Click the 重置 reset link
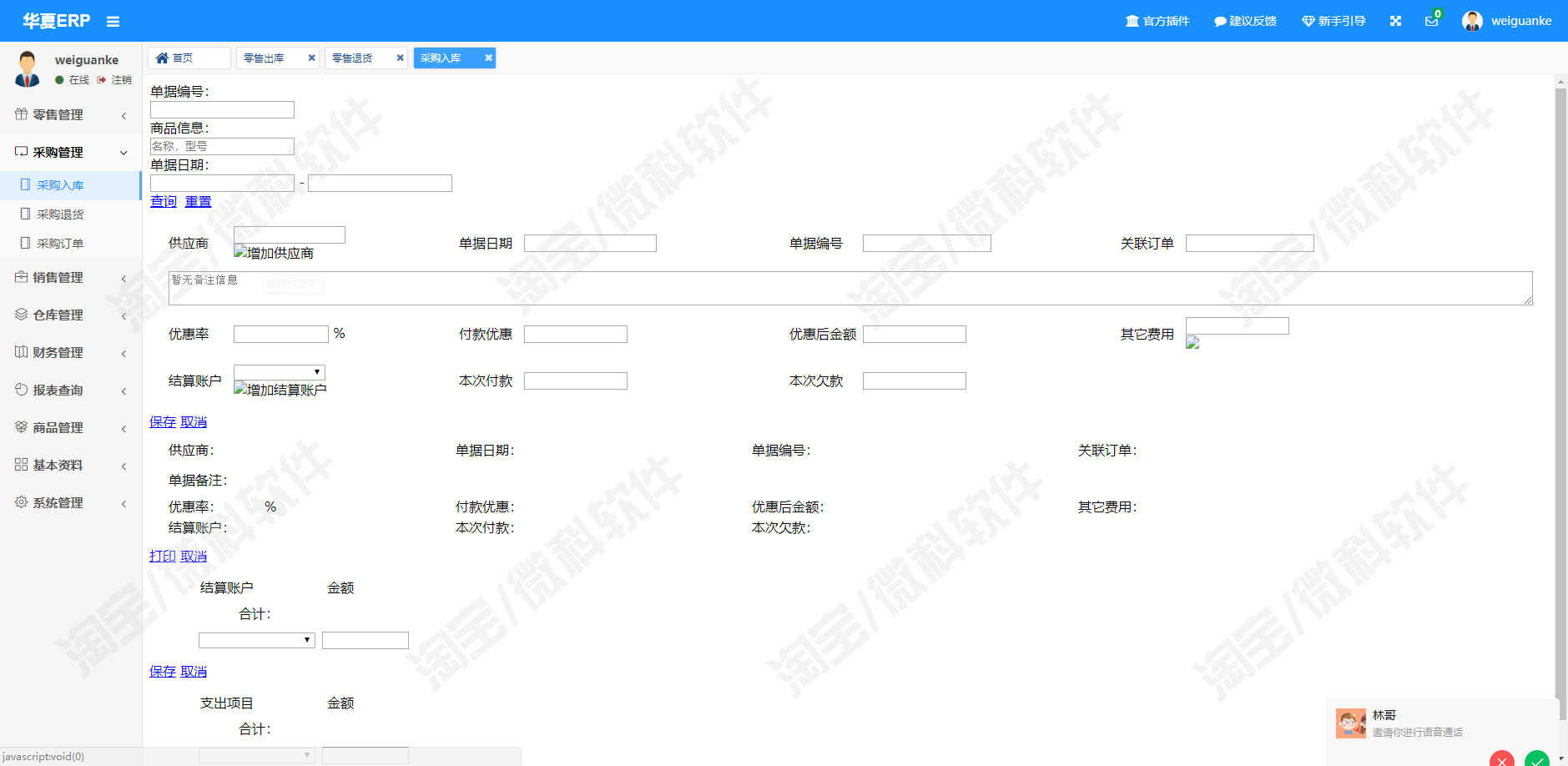 pyautogui.click(x=198, y=201)
